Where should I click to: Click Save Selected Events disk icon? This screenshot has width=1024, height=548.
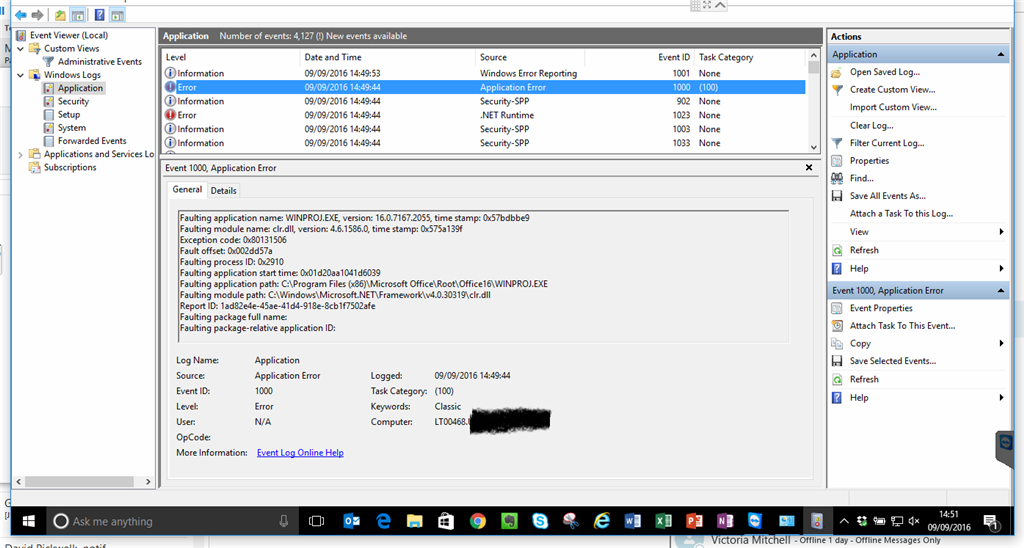837,361
